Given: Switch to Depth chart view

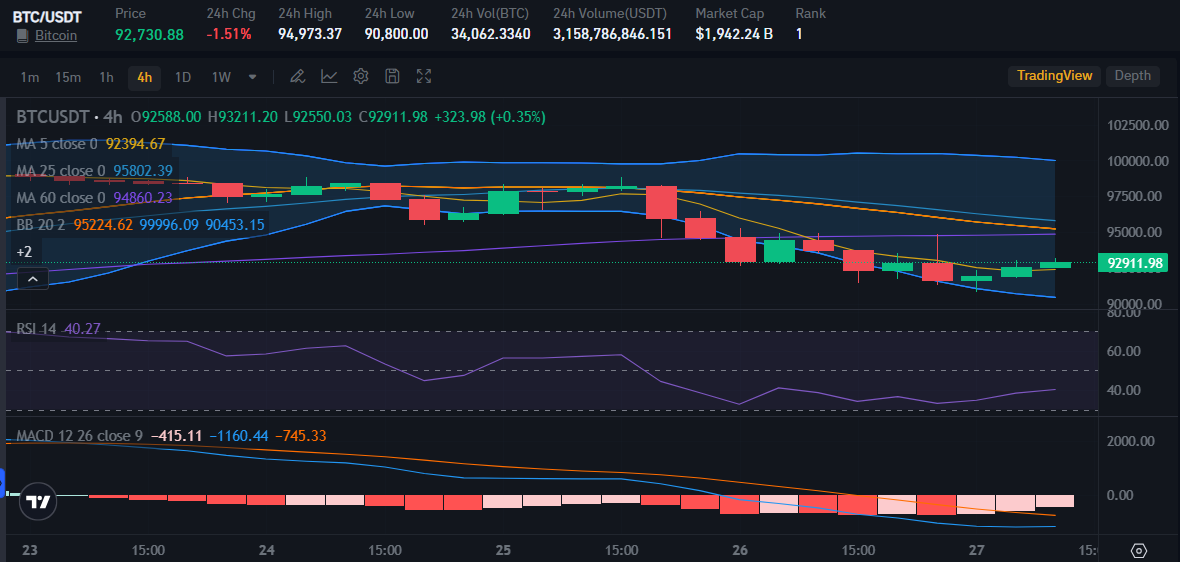Looking at the screenshot, I should coord(1133,75).
